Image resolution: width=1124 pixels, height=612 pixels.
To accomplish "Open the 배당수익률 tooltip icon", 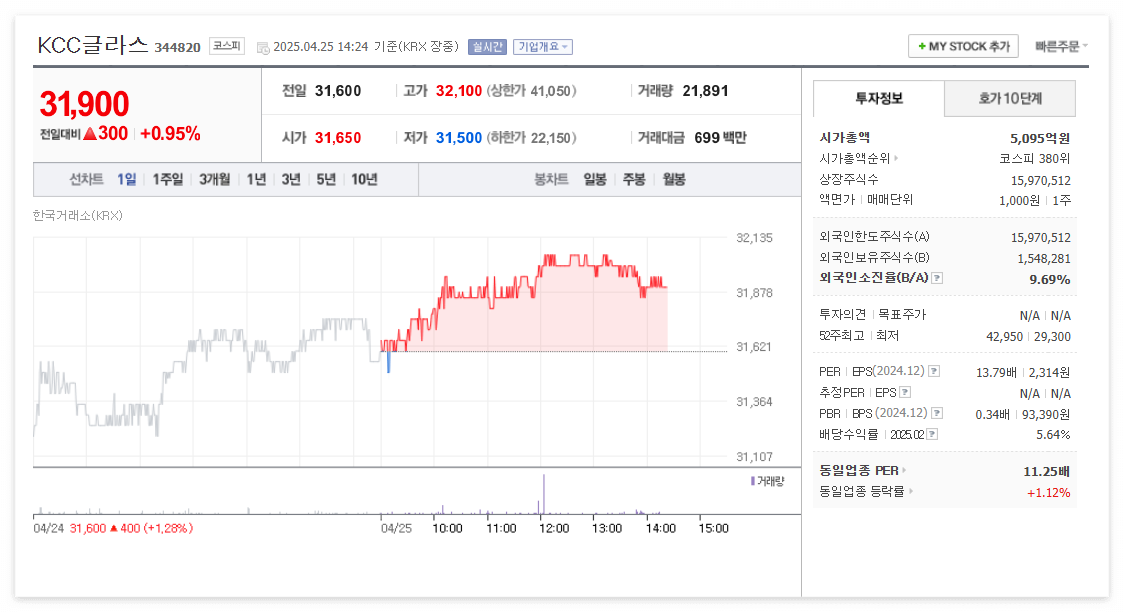I will pyautogui.click(x=933, y=434).
